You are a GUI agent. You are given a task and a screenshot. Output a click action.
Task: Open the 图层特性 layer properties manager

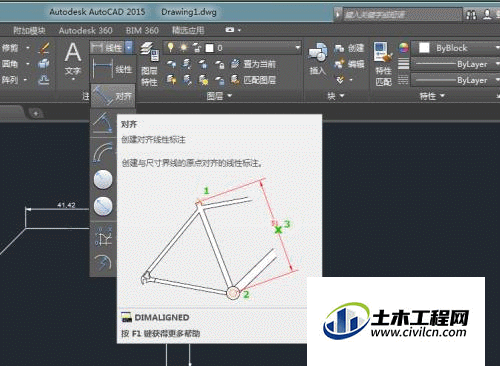pos(149,64)
